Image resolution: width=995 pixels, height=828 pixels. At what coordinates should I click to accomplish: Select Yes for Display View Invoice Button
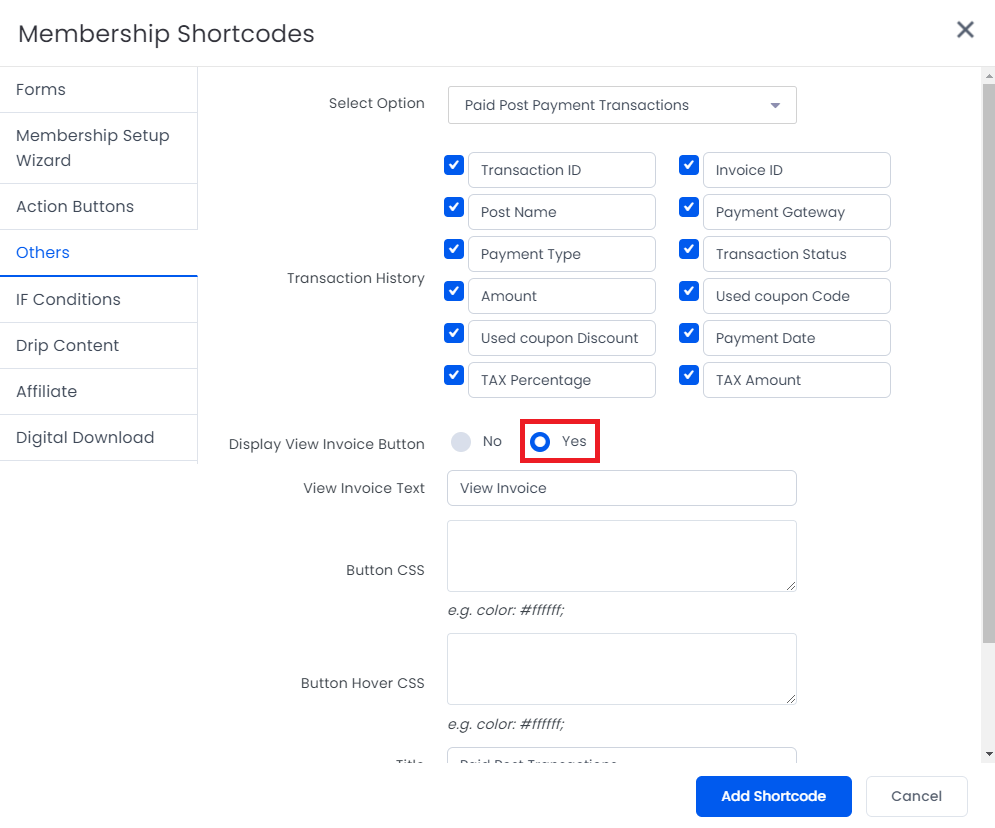[x=540, y=442]
